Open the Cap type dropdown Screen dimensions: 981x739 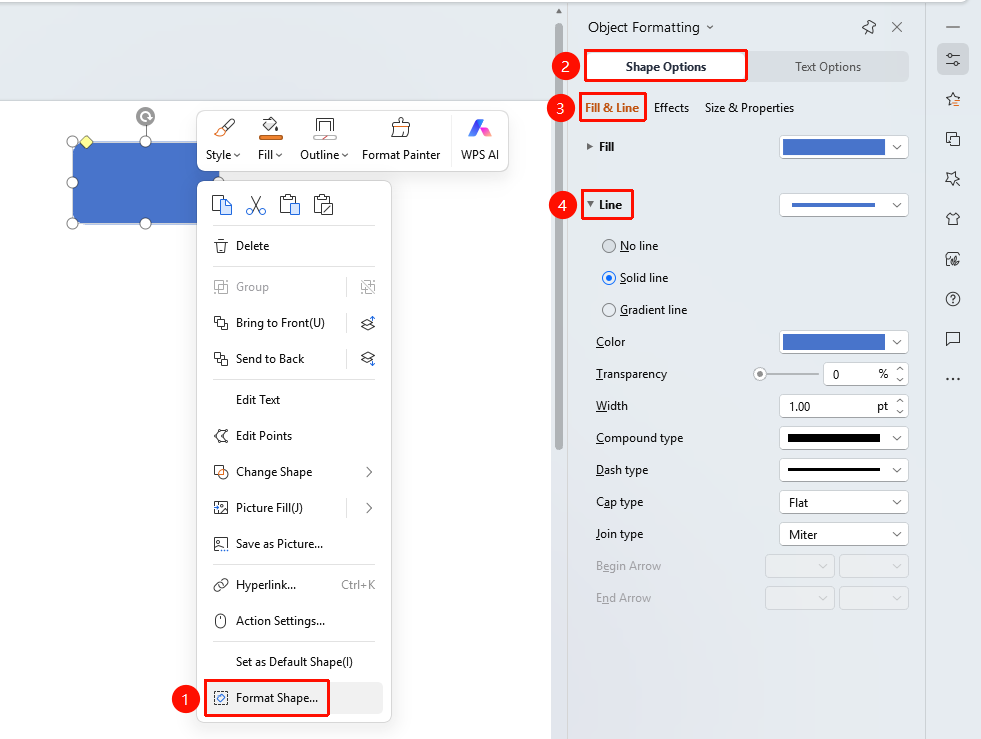(x=843, y=502)
